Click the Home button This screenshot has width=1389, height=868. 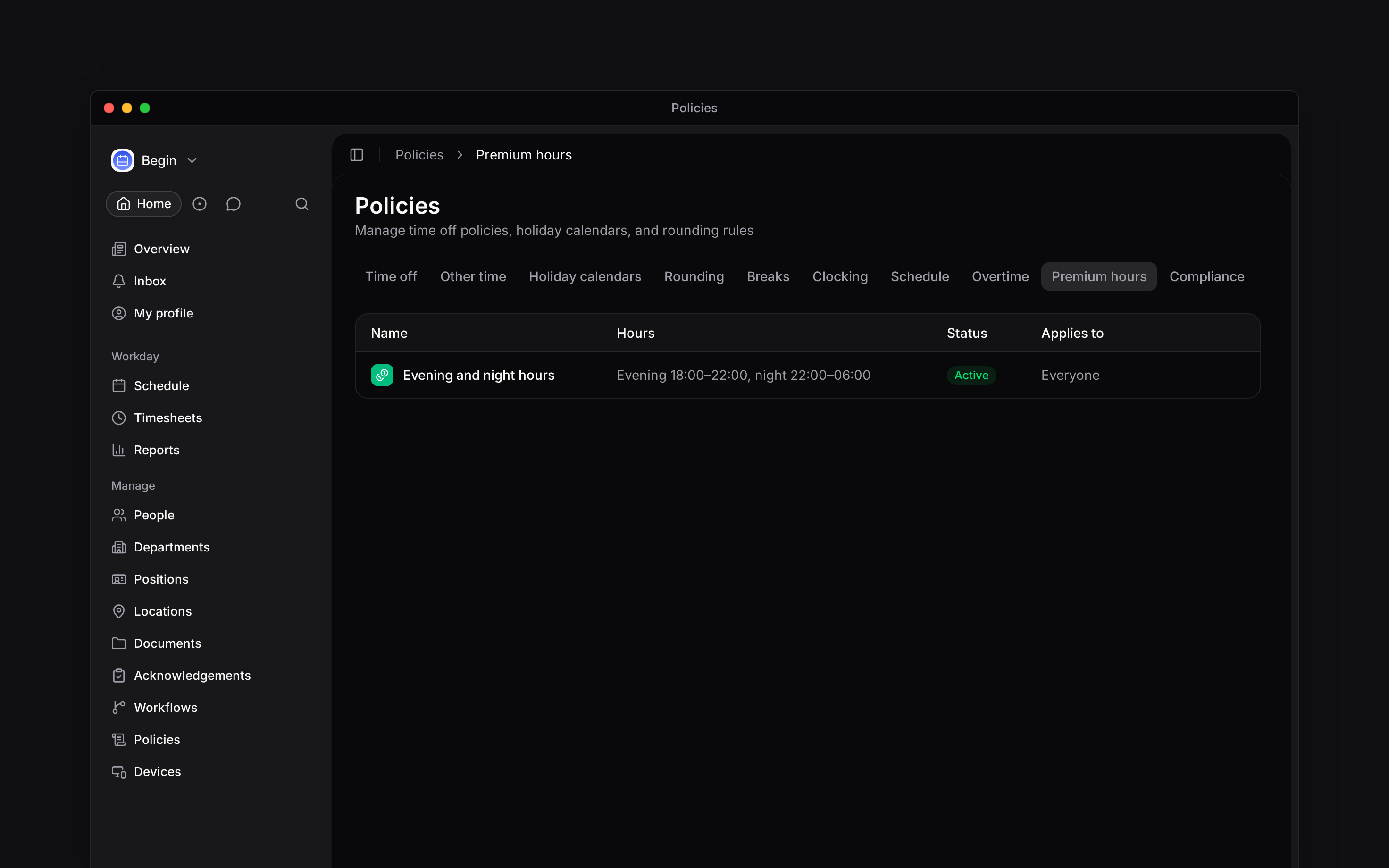tap(143, 204)
